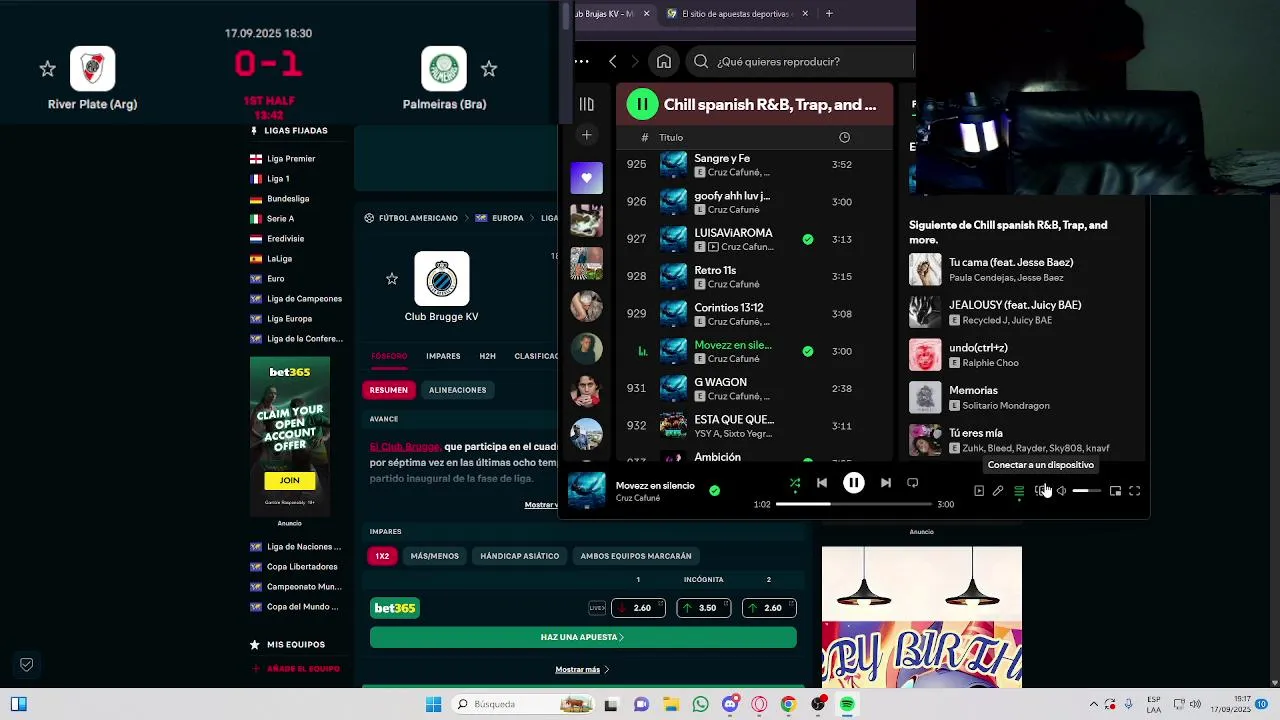
Task: Click HAZ UNA APUESTA green button
Action: coord(583,637)
